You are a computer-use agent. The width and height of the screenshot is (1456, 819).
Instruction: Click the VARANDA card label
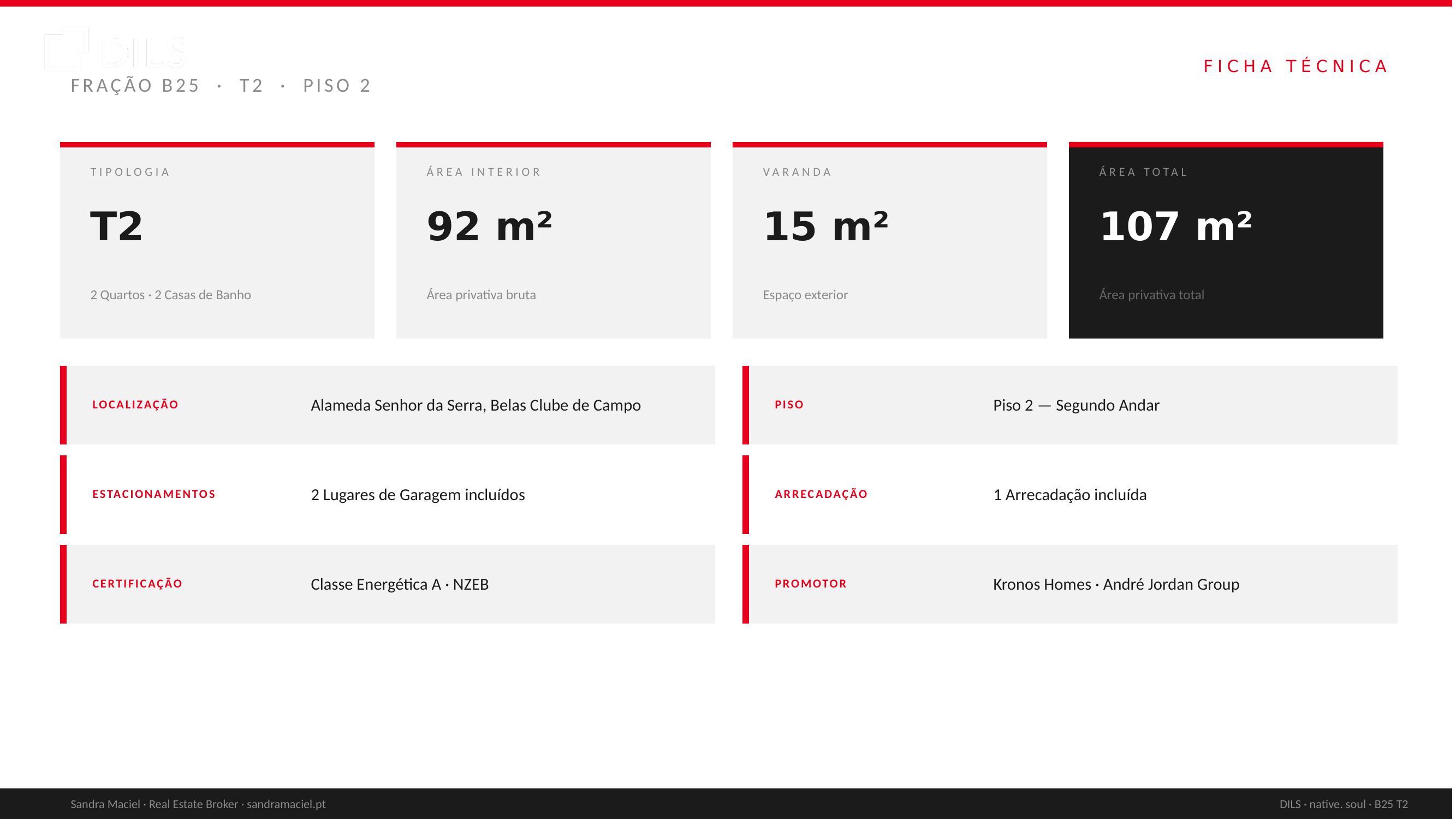point(797,172)
